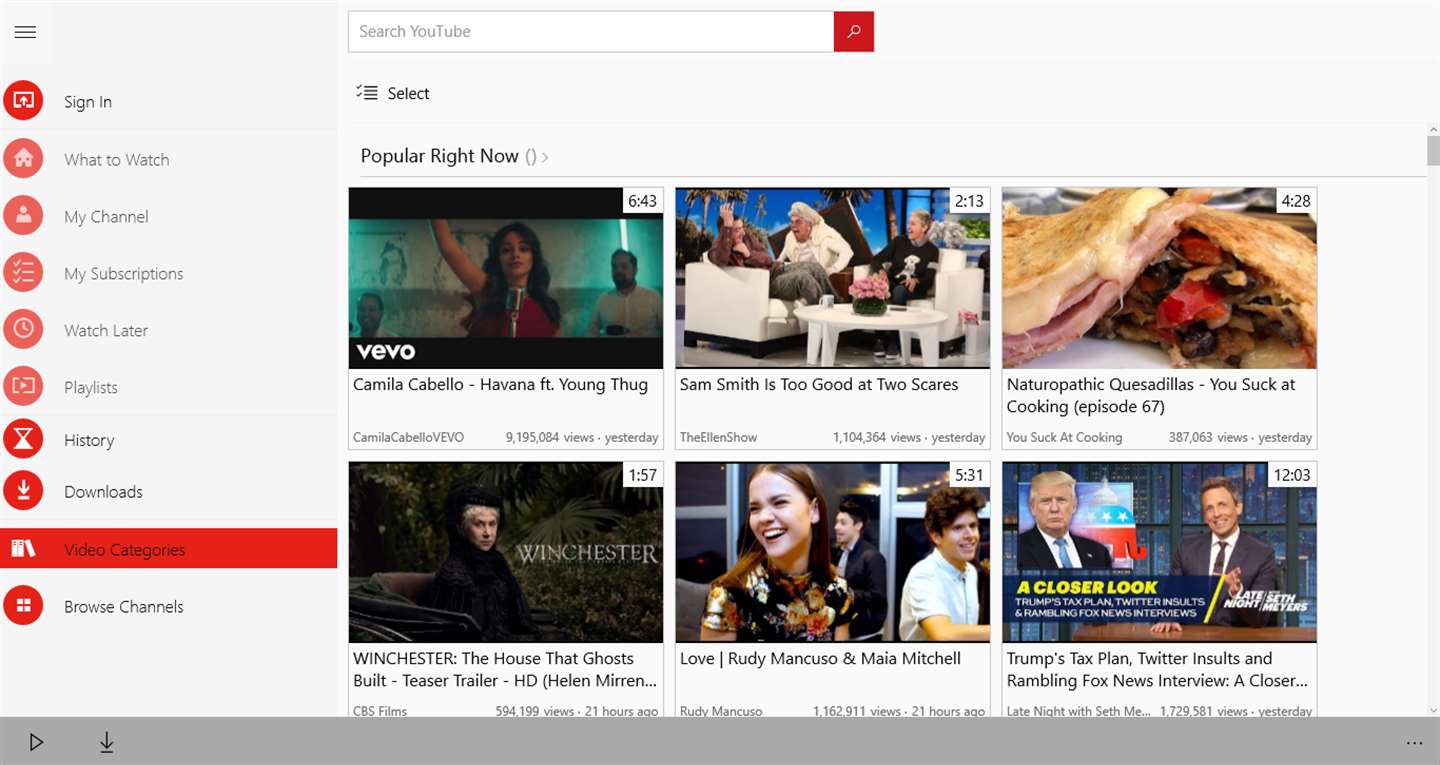Click the My Subscriptions checklist icon
This screenshot has height=765, width=1440.
tap(23, 272)
